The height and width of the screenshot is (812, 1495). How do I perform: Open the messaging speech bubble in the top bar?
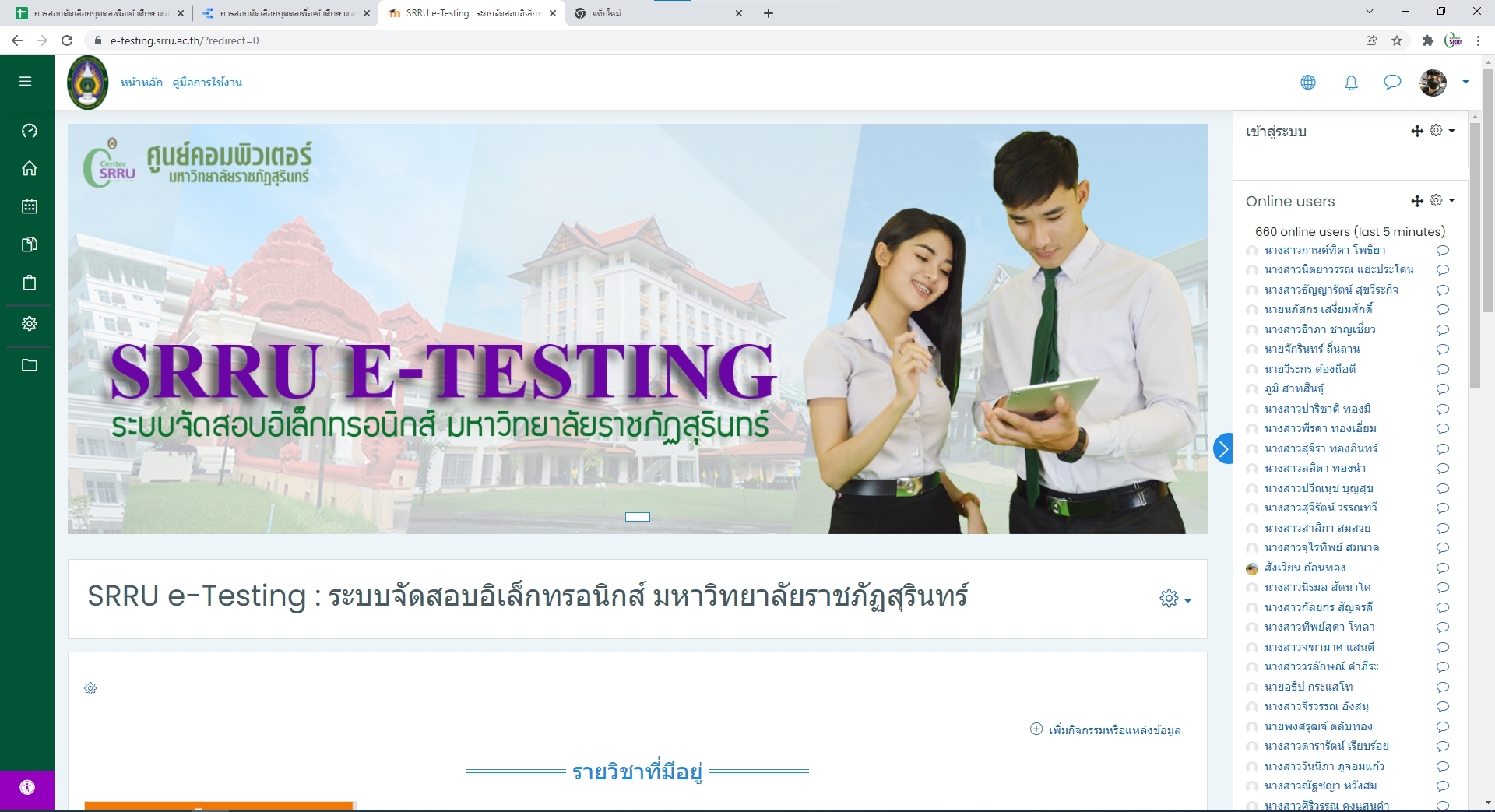[1392, 82]
